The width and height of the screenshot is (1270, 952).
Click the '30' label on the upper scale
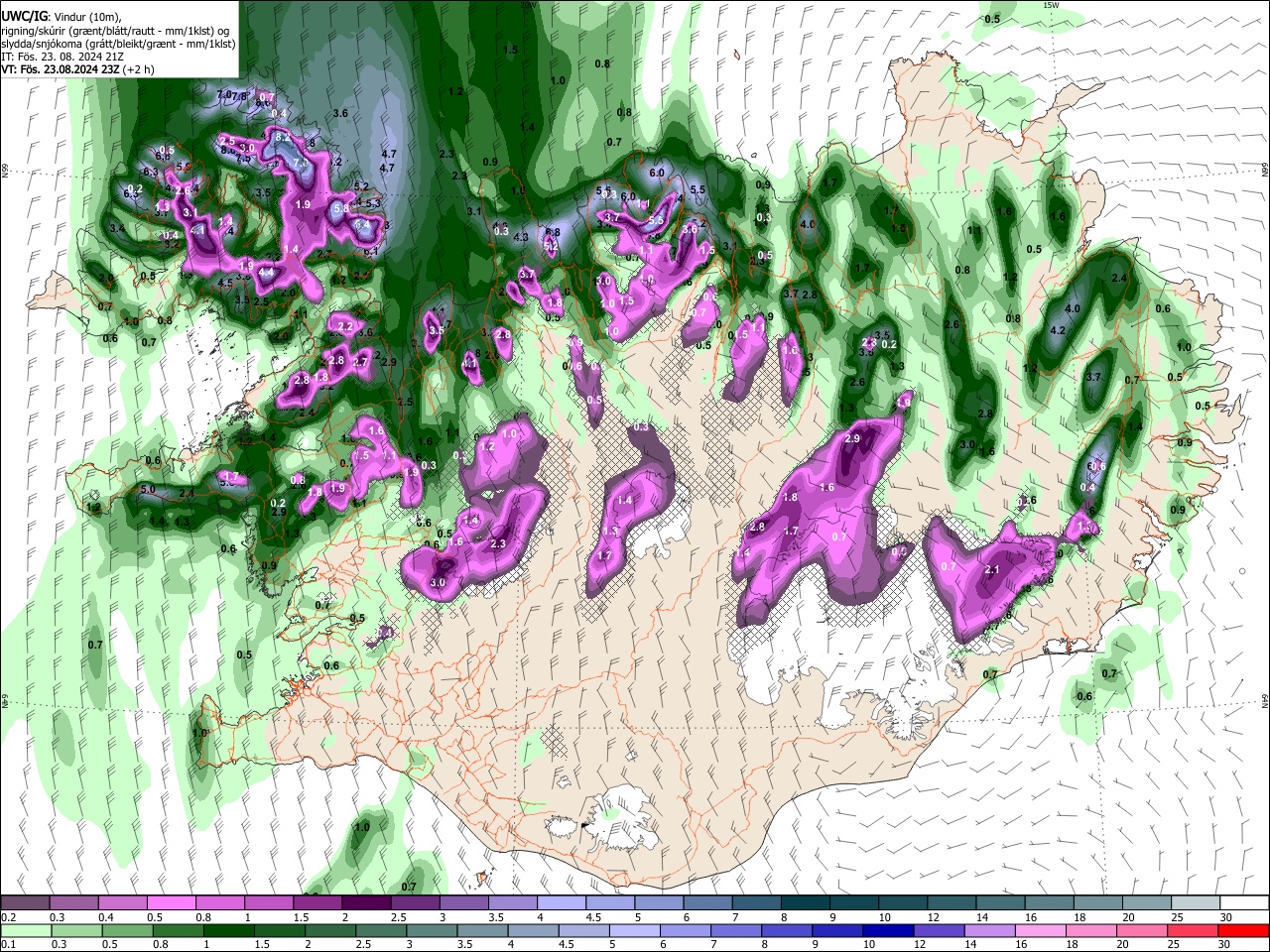[x=1226, y=917]
